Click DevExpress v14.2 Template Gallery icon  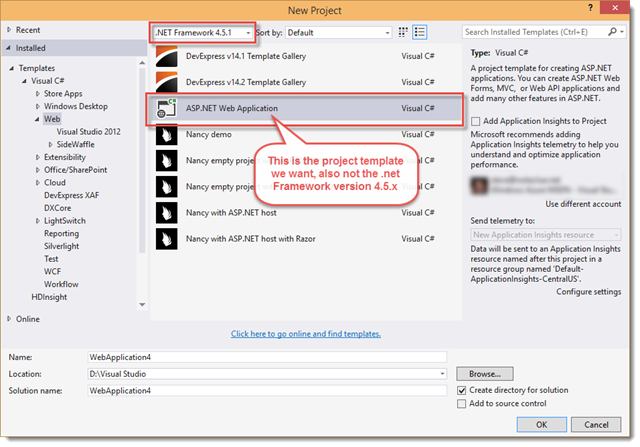[x=167, y=82]
